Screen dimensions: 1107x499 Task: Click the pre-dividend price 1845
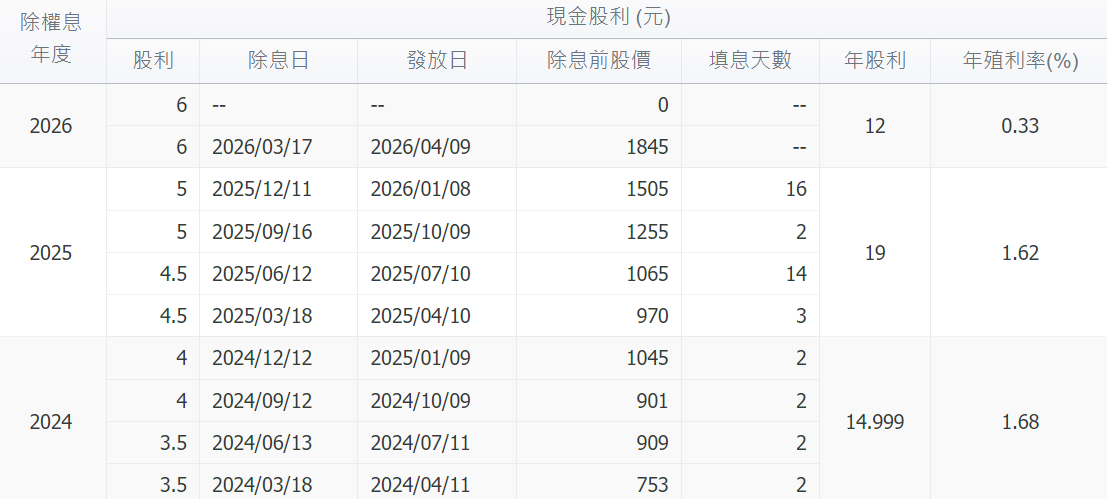click(x=649, y=147)
